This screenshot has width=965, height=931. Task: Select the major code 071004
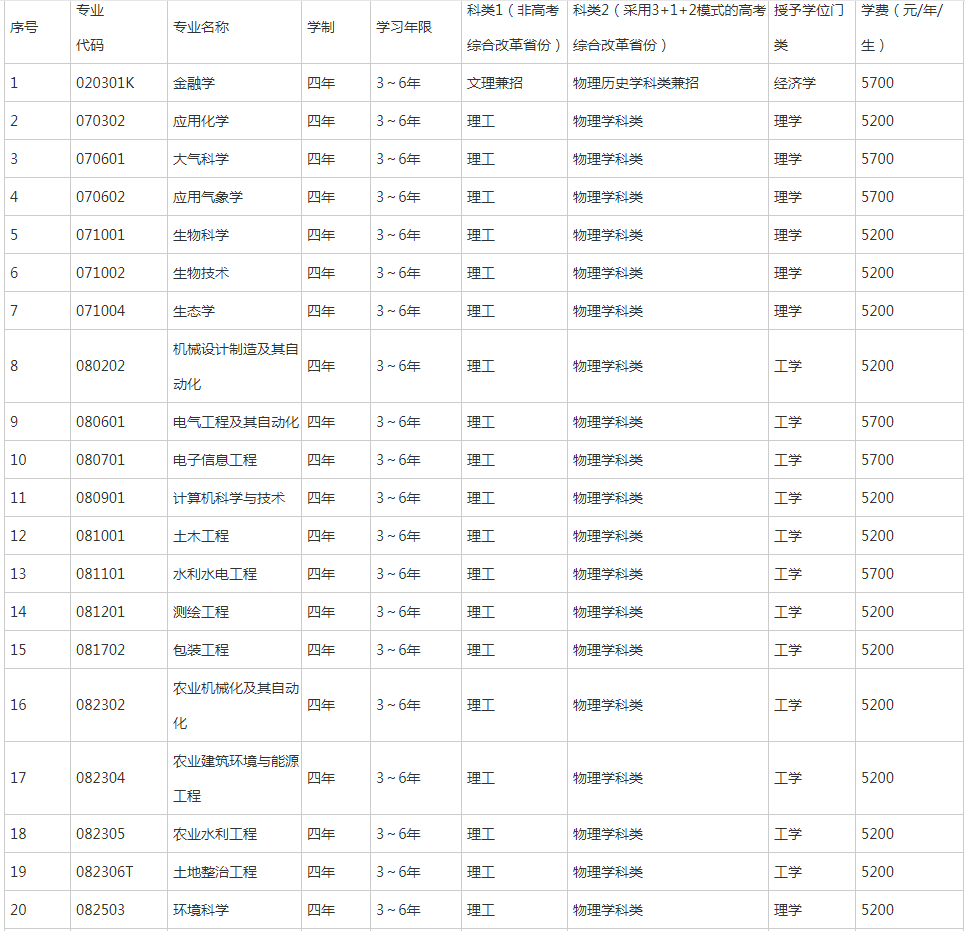tap(100, 311)
